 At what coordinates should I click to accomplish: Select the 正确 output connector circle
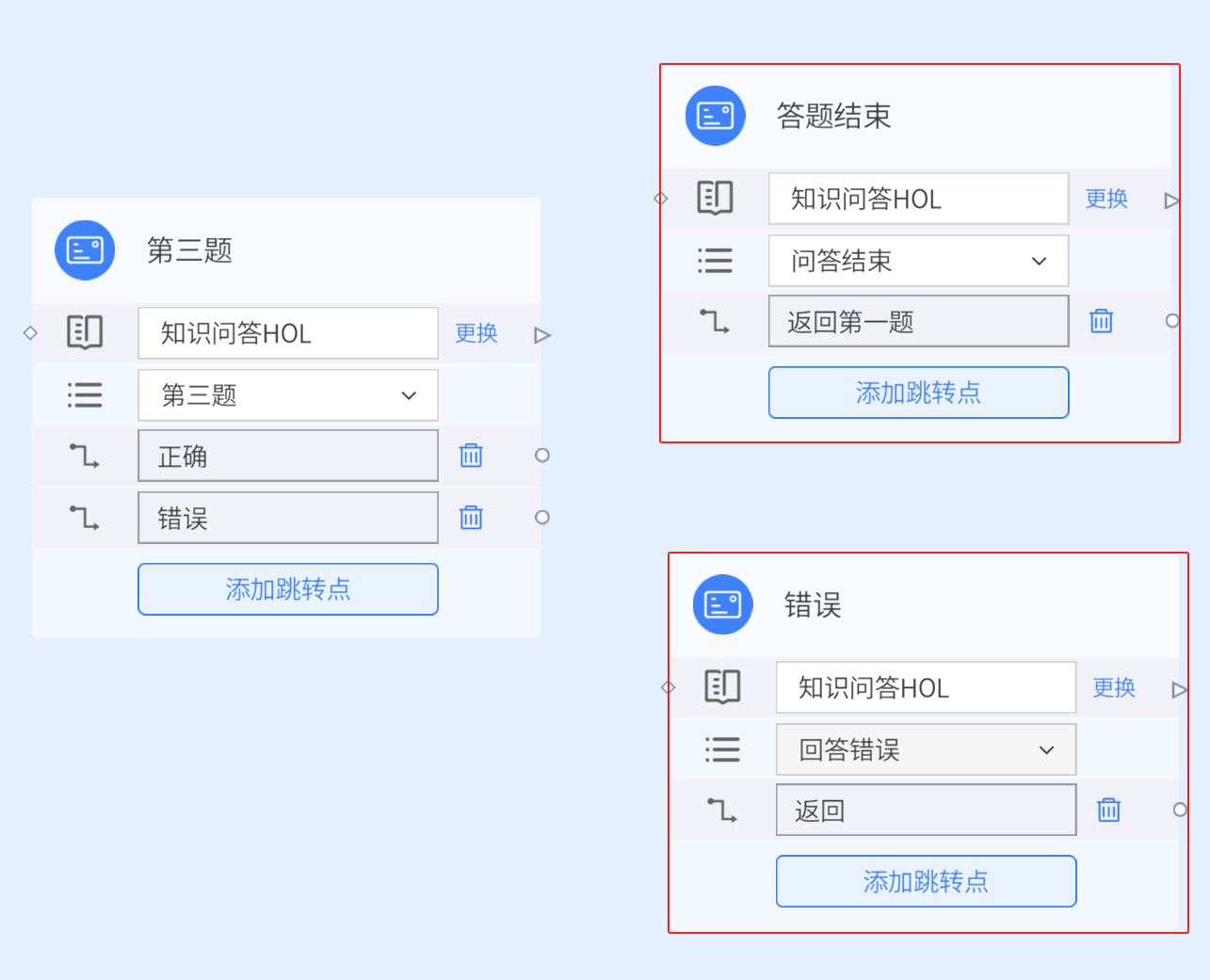542,455
